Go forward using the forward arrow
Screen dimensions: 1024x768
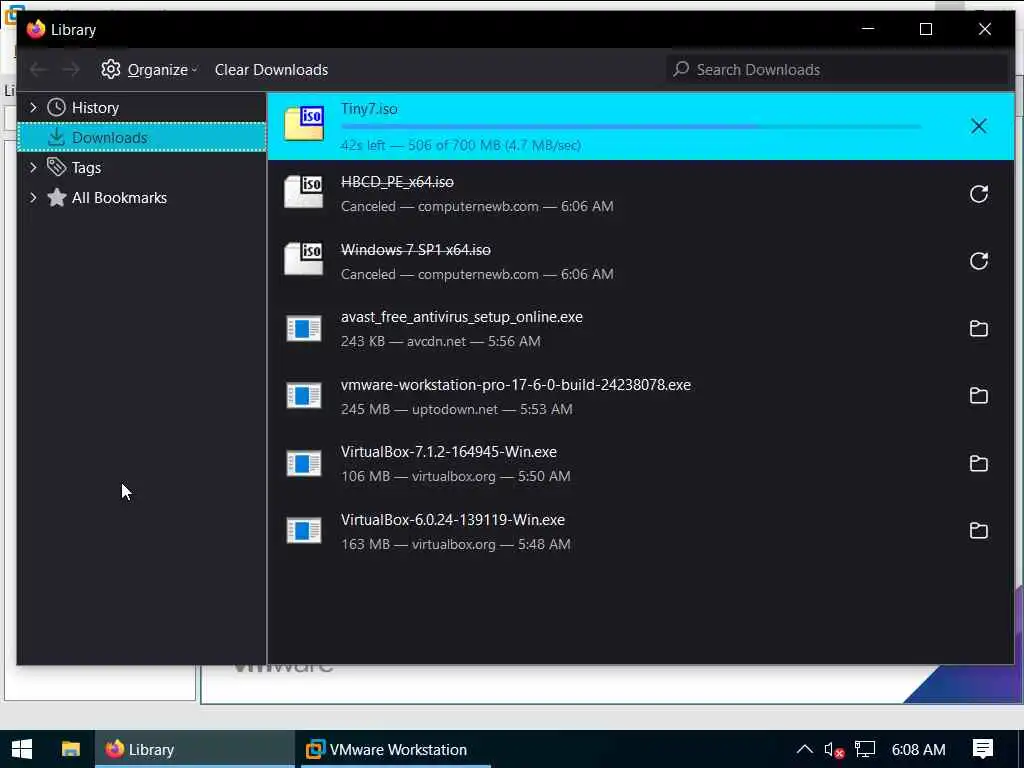(x=71, y=69)
